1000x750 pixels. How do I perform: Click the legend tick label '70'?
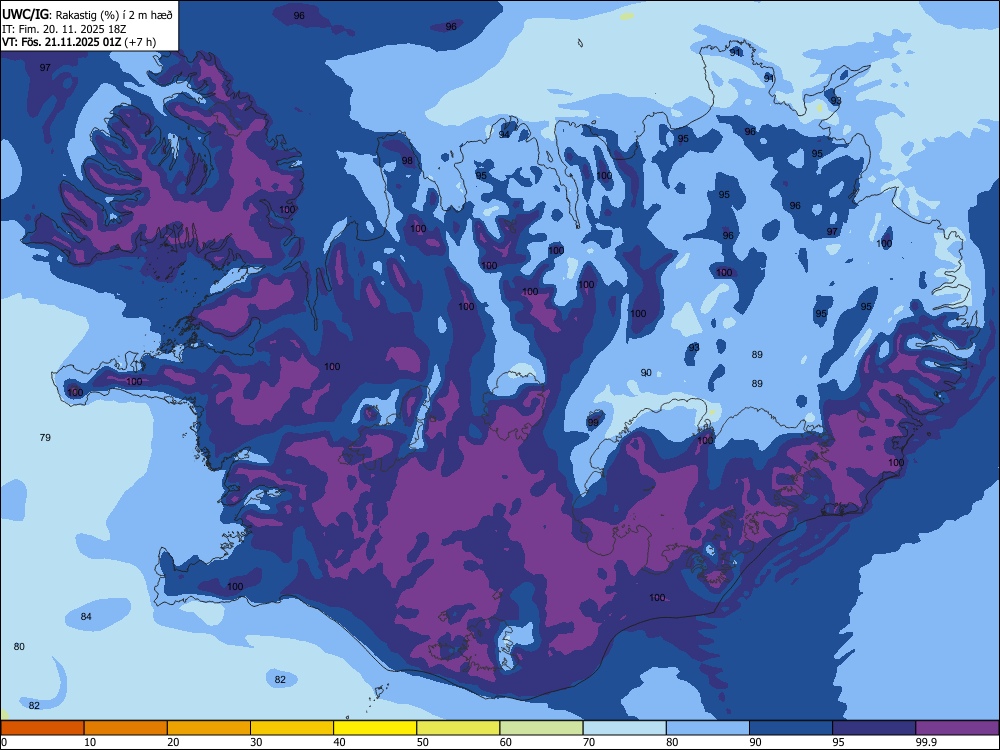(x=589, y=742)
